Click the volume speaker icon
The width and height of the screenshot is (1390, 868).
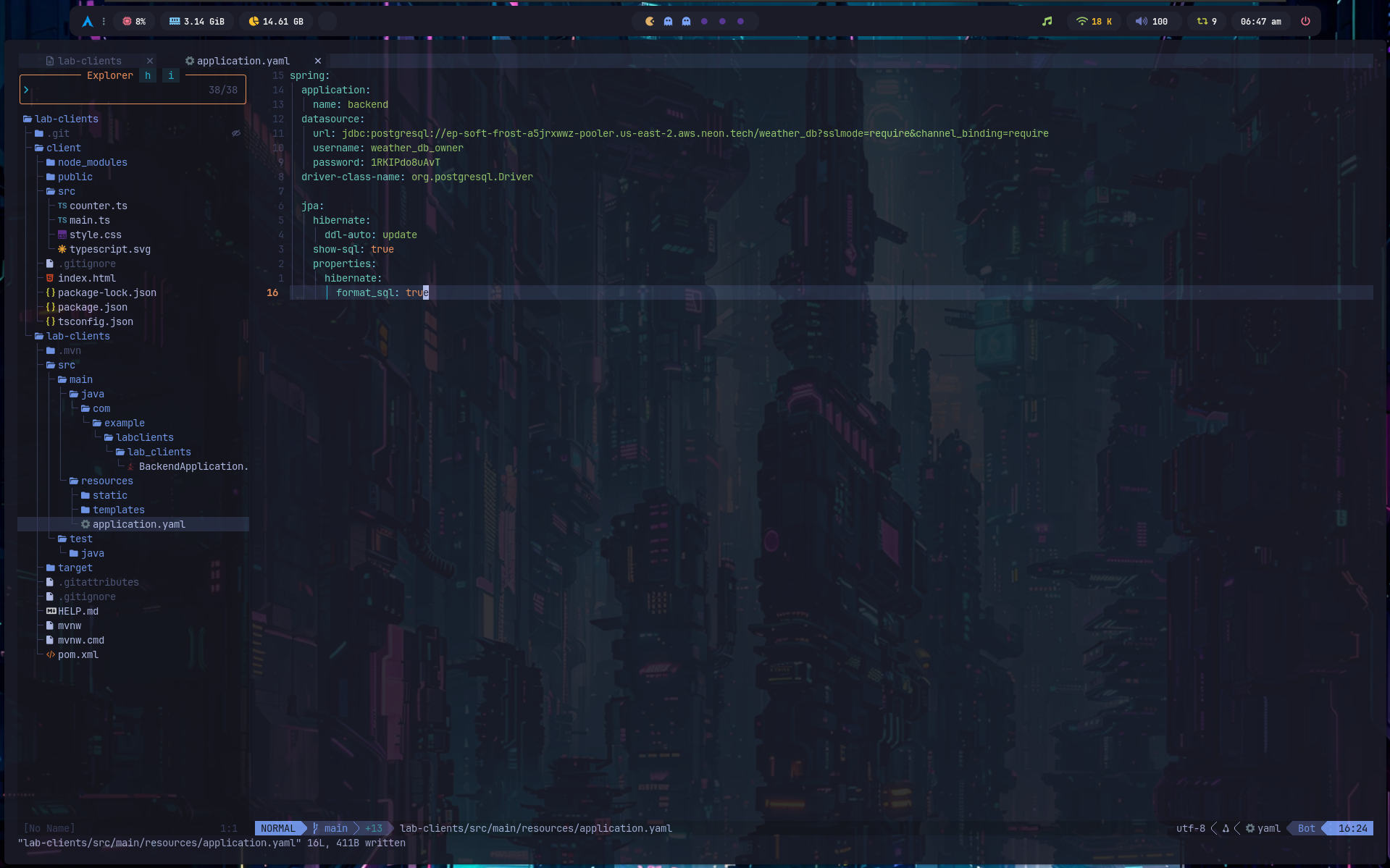pyautogui.click(x=1141, y=22)
